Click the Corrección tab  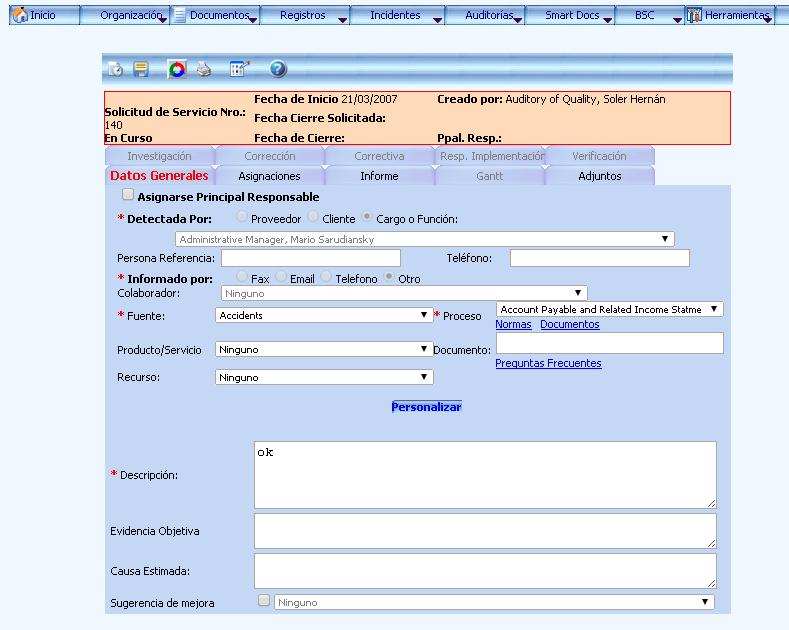[x=269, y=156]
